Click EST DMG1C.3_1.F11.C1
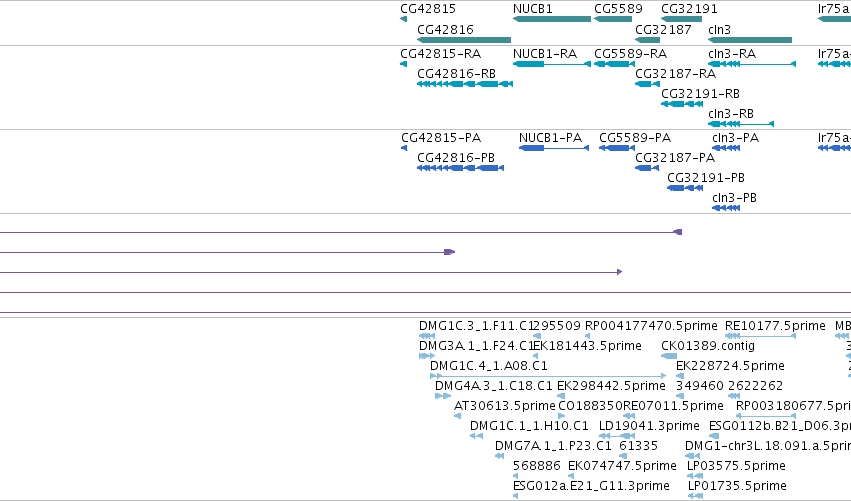Screen dimensions: 851x501 coord(477,326)
